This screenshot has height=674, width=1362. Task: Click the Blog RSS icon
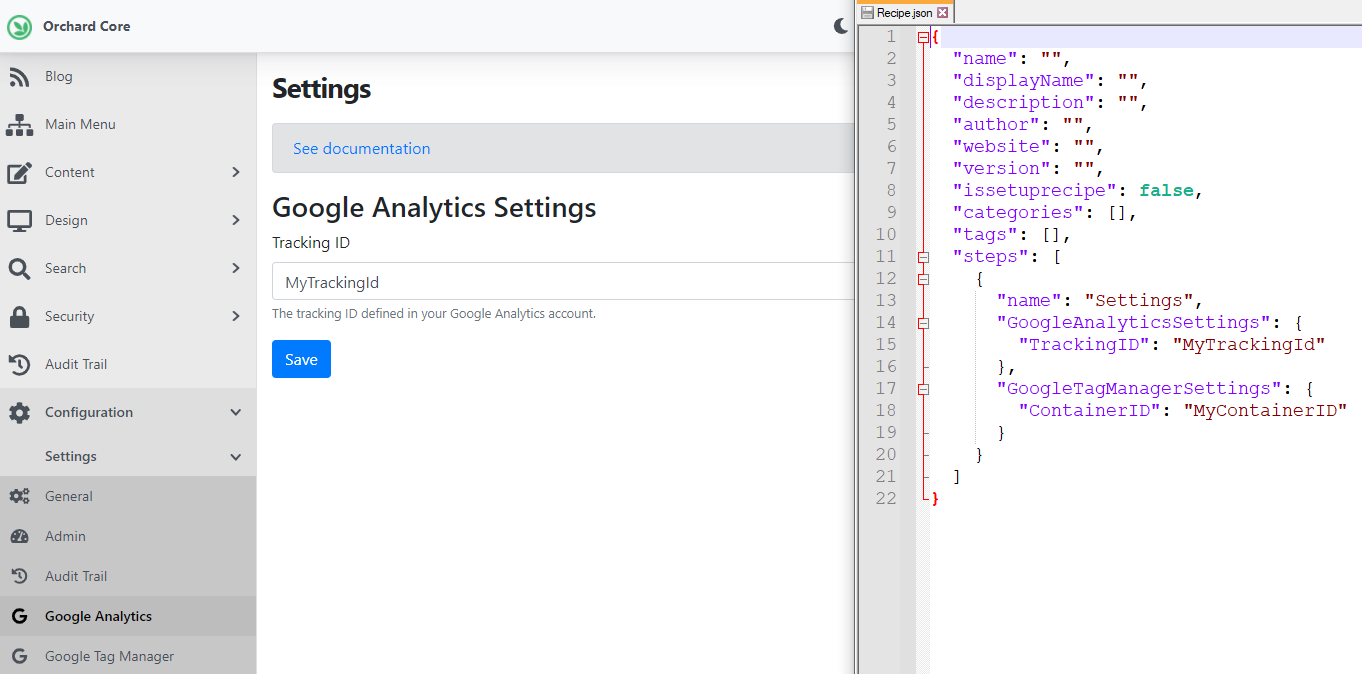[x=19, y=77]
